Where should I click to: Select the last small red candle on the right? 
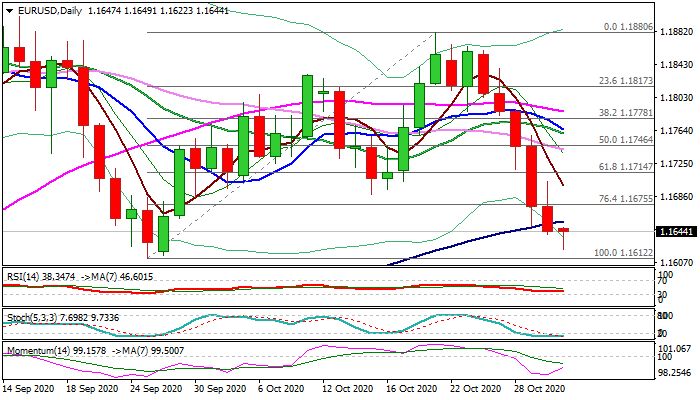pos(563,231)
